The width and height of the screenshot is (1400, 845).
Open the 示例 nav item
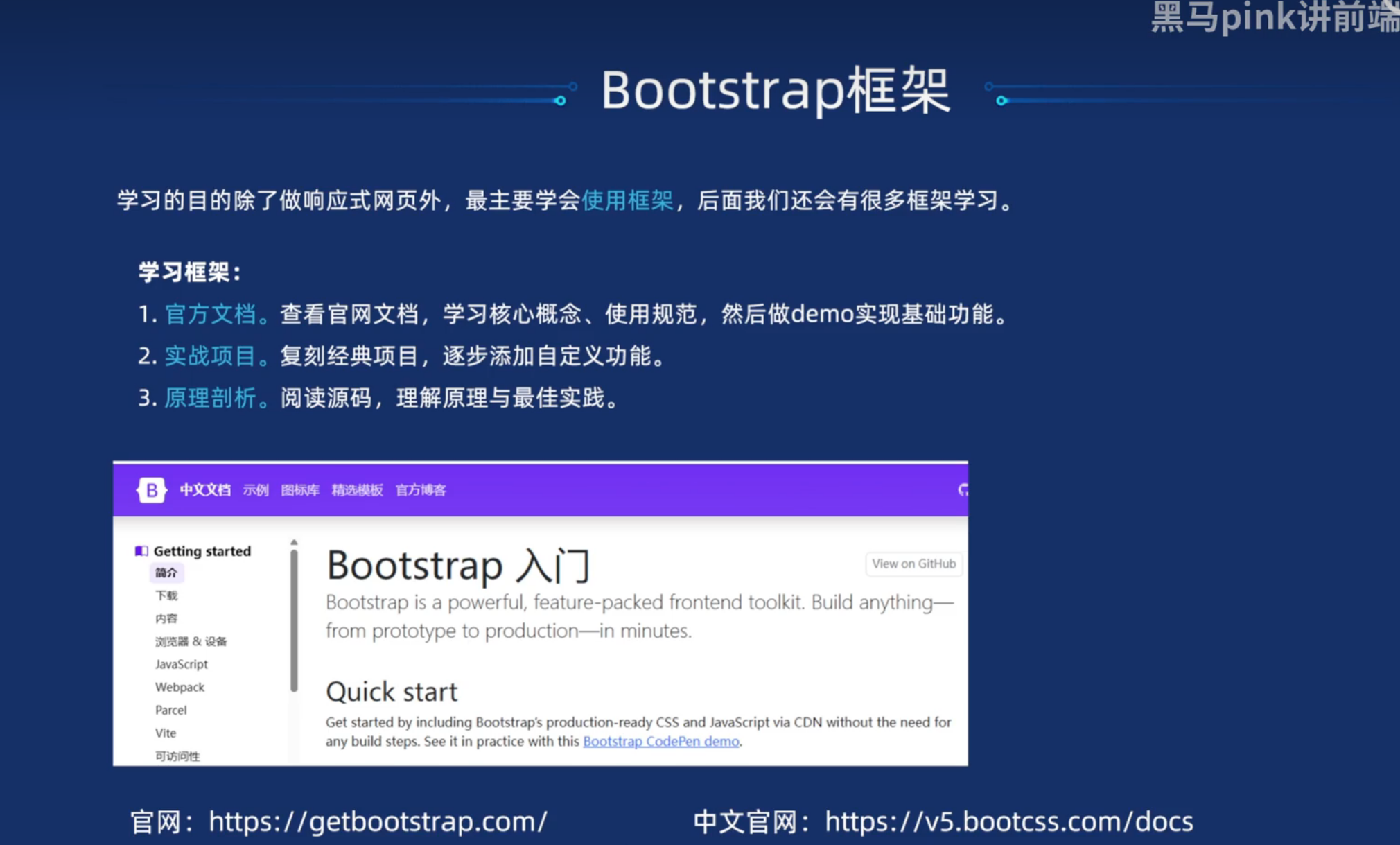256,490
